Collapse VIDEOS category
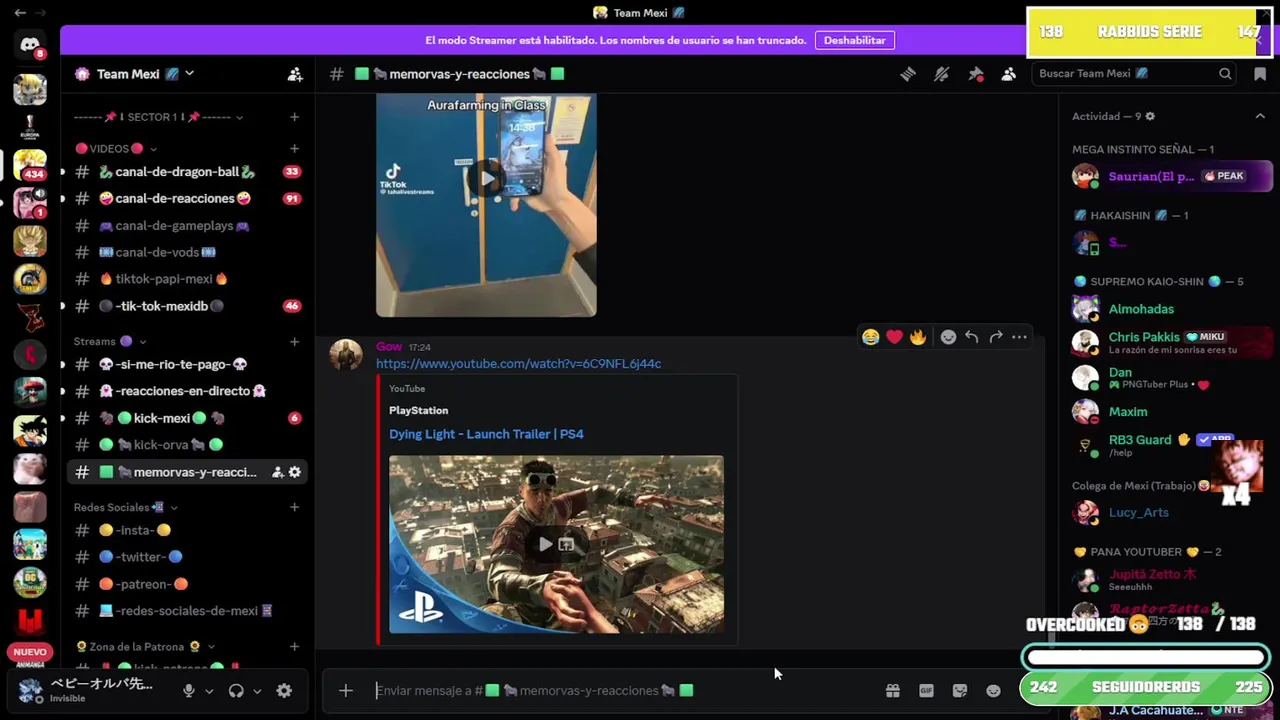This screenshot has height=720, width=1280. point(115,149)
